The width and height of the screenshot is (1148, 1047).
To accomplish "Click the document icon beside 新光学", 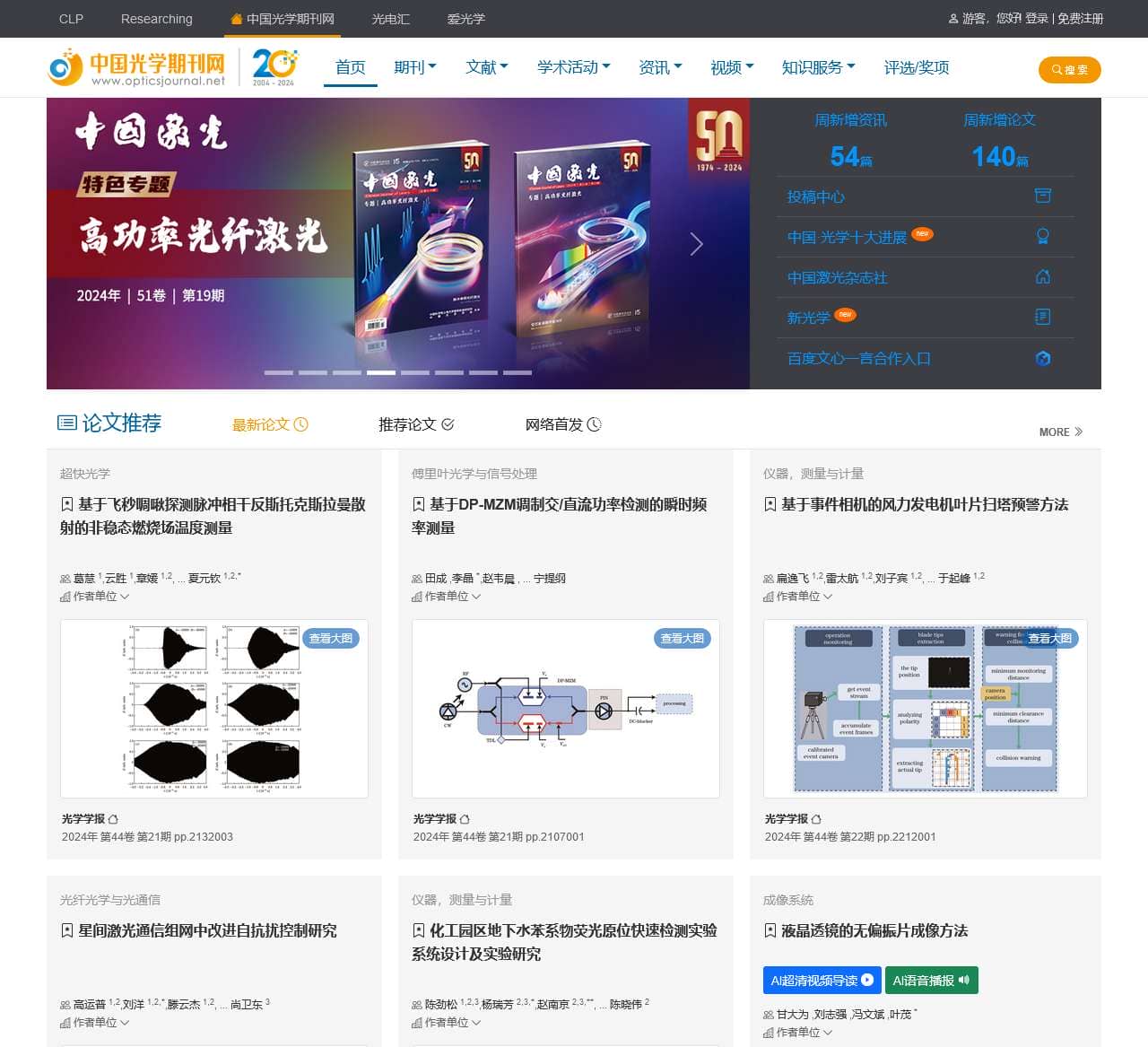I will point(1043,317).
